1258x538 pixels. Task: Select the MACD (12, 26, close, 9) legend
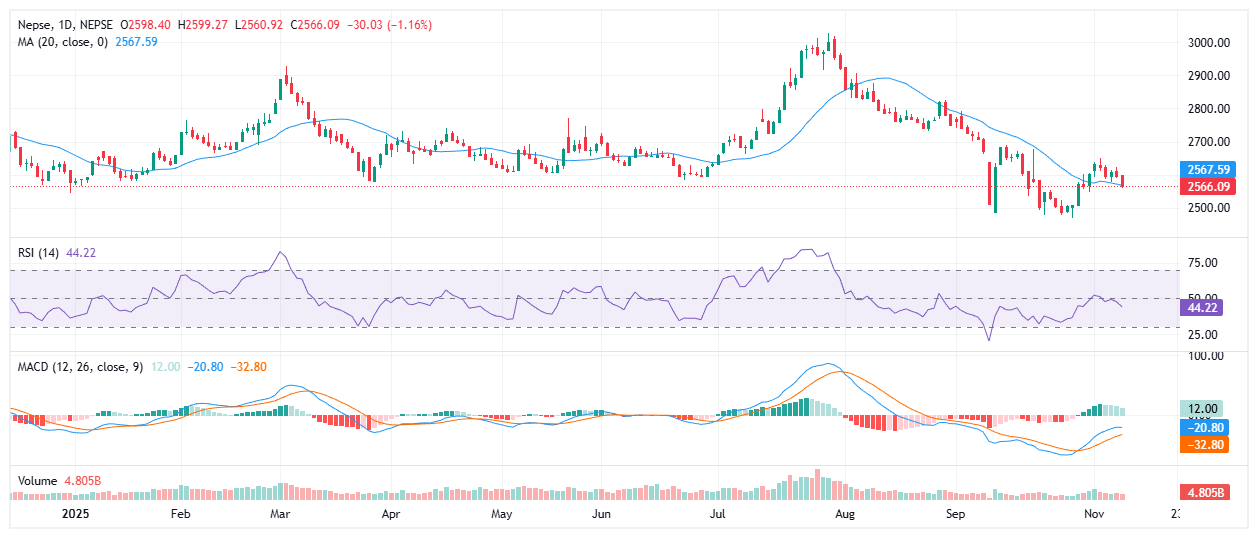tap(80, 367)
